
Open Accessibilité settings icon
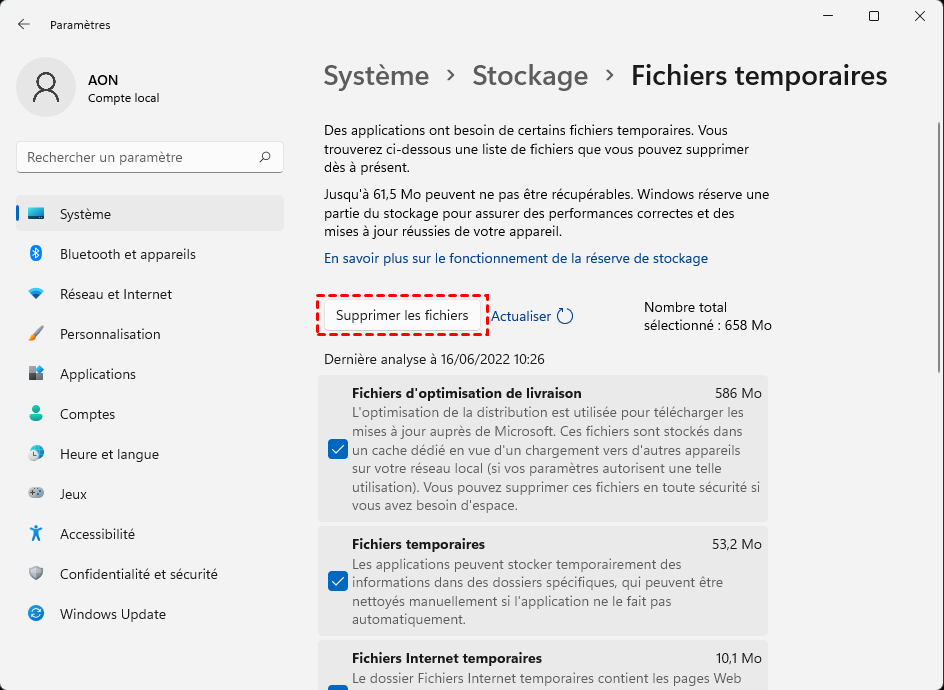36,534
